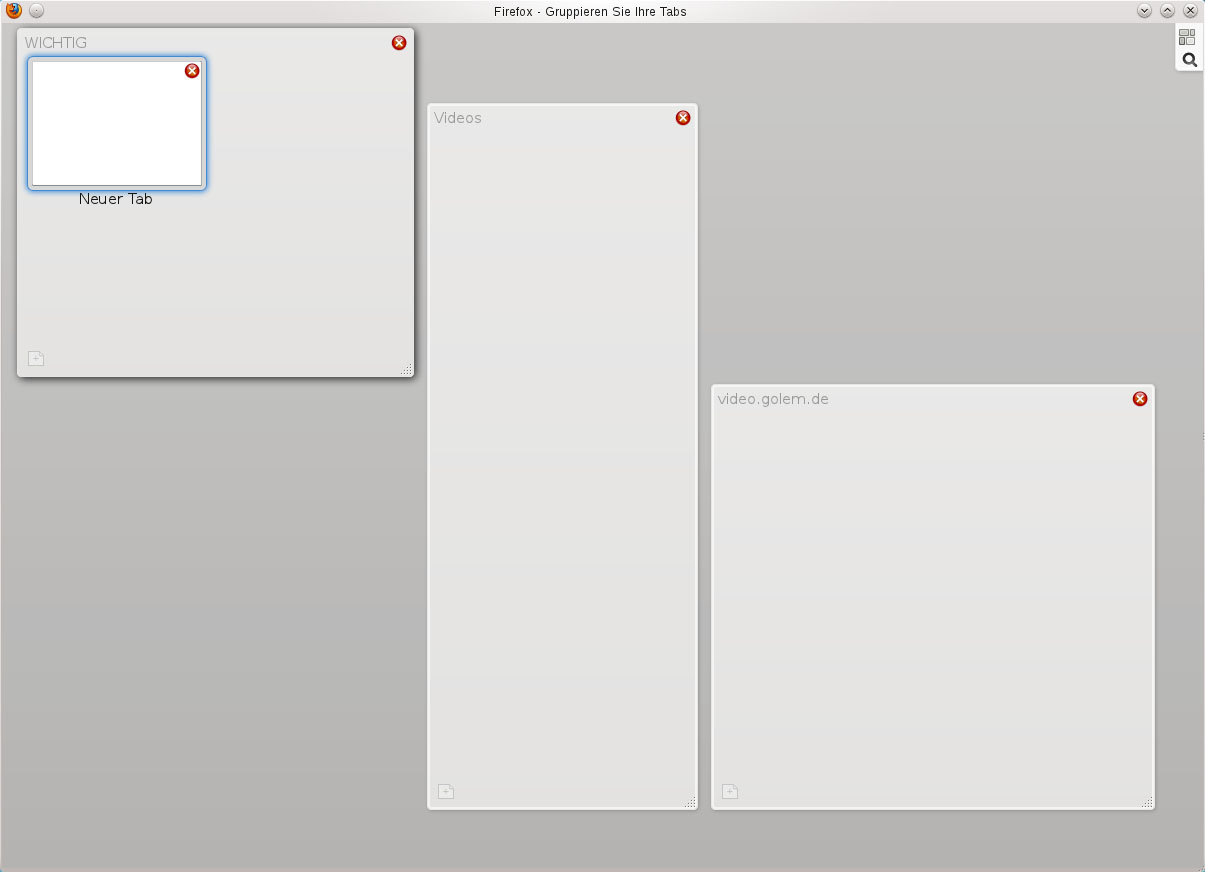Select the Neuer Tab thumbnail
The height and width of the screenshot is (872, 1205).
pos(117,123)
